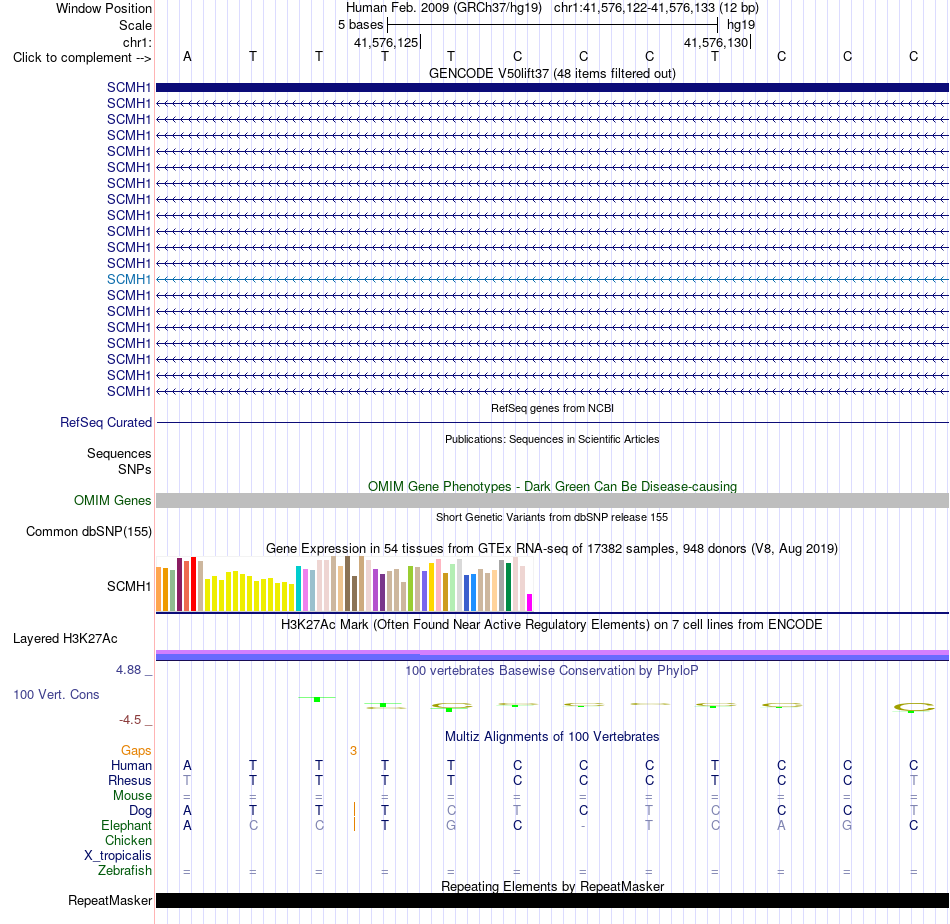
Task: Click the 4.88 PhyloP upper scale value
Action: pos(128,670)
